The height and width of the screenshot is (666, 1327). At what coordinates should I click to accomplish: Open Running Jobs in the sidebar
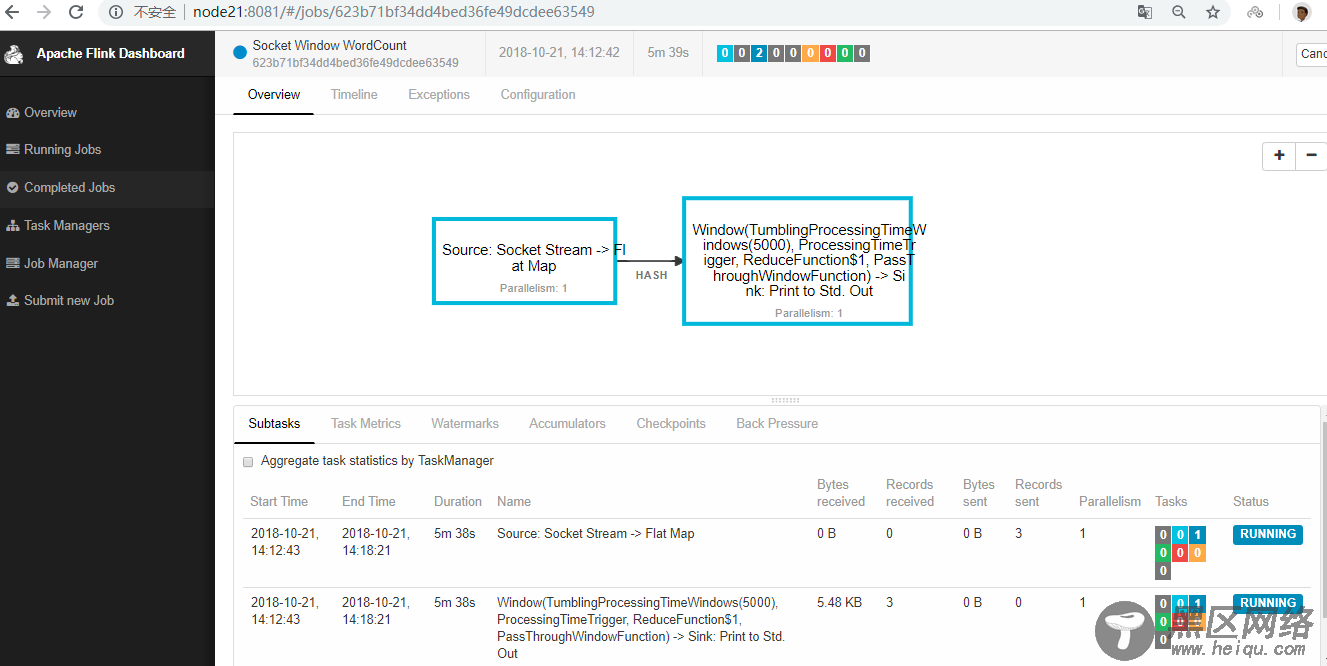pos(107,150)
